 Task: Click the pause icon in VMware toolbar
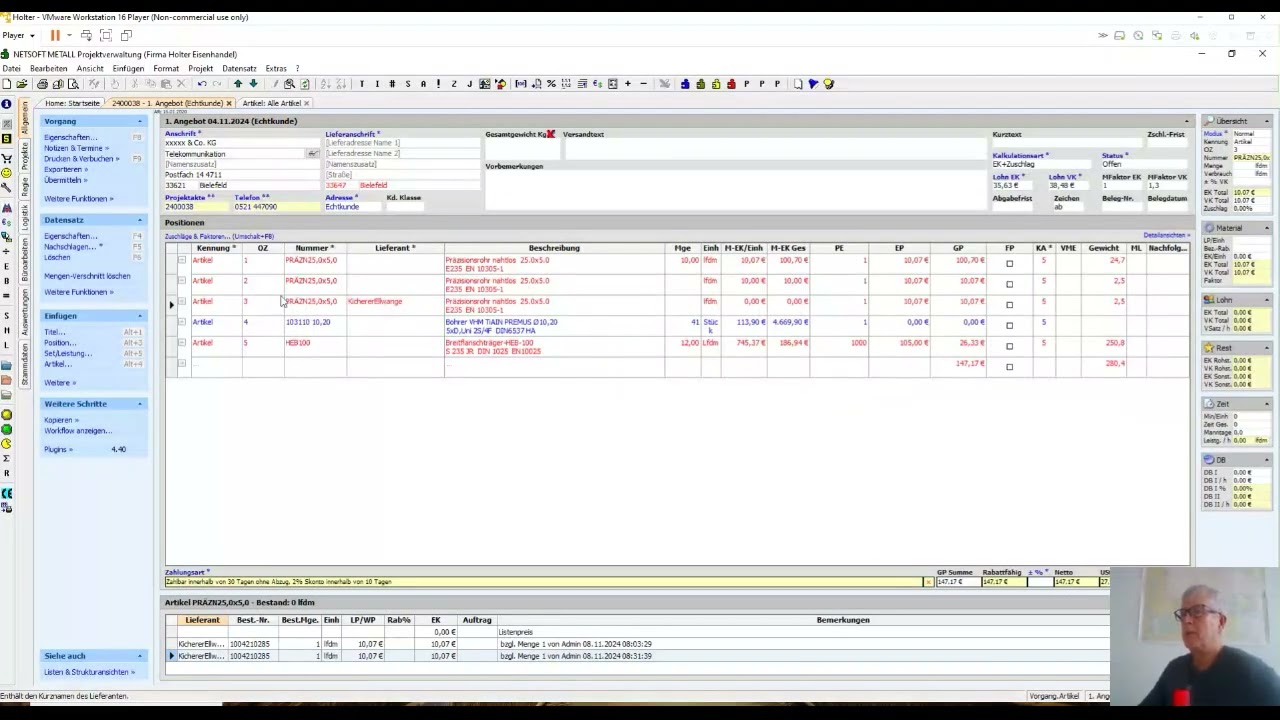coord(55,35)
